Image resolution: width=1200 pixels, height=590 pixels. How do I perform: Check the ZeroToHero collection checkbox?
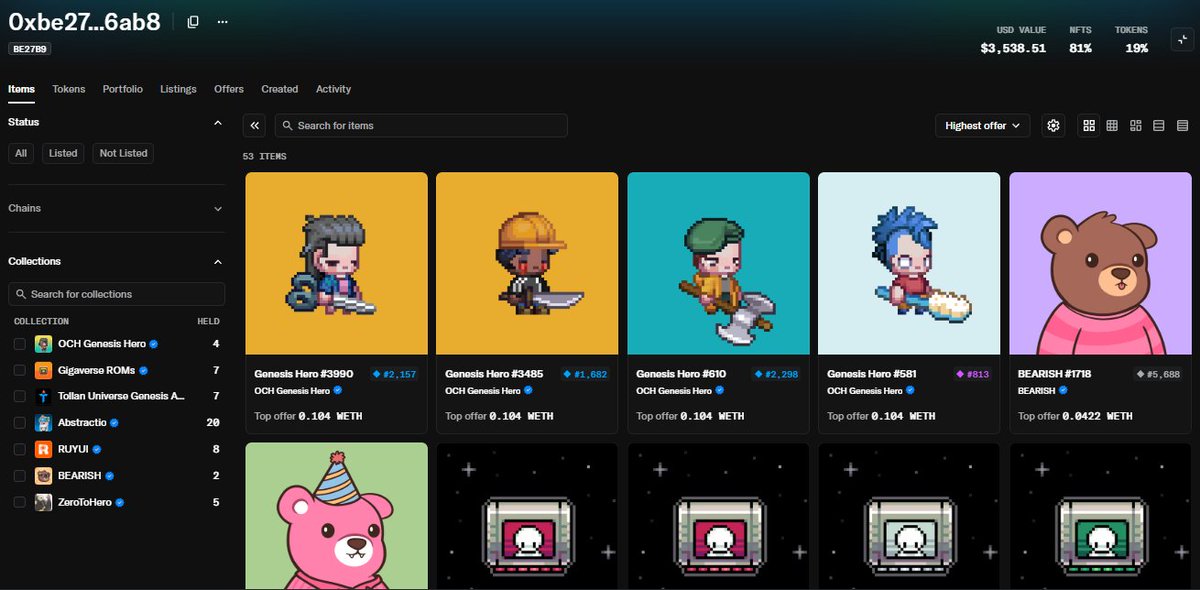20,502
